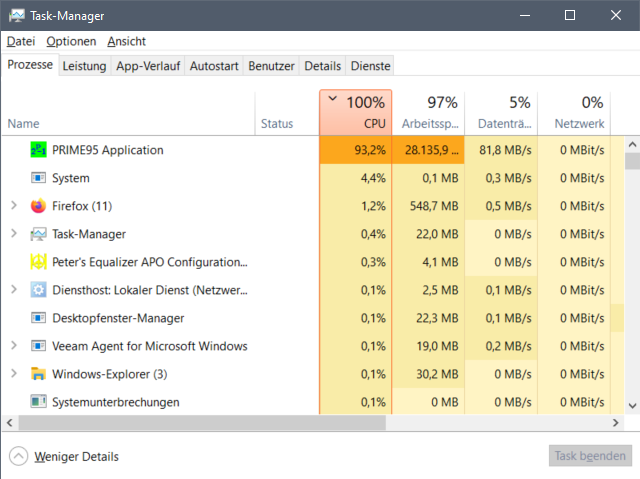The height and width of the screenshot is (479, 640).
Task: Click the Weniger Details link
Action: tap(76, 457)
